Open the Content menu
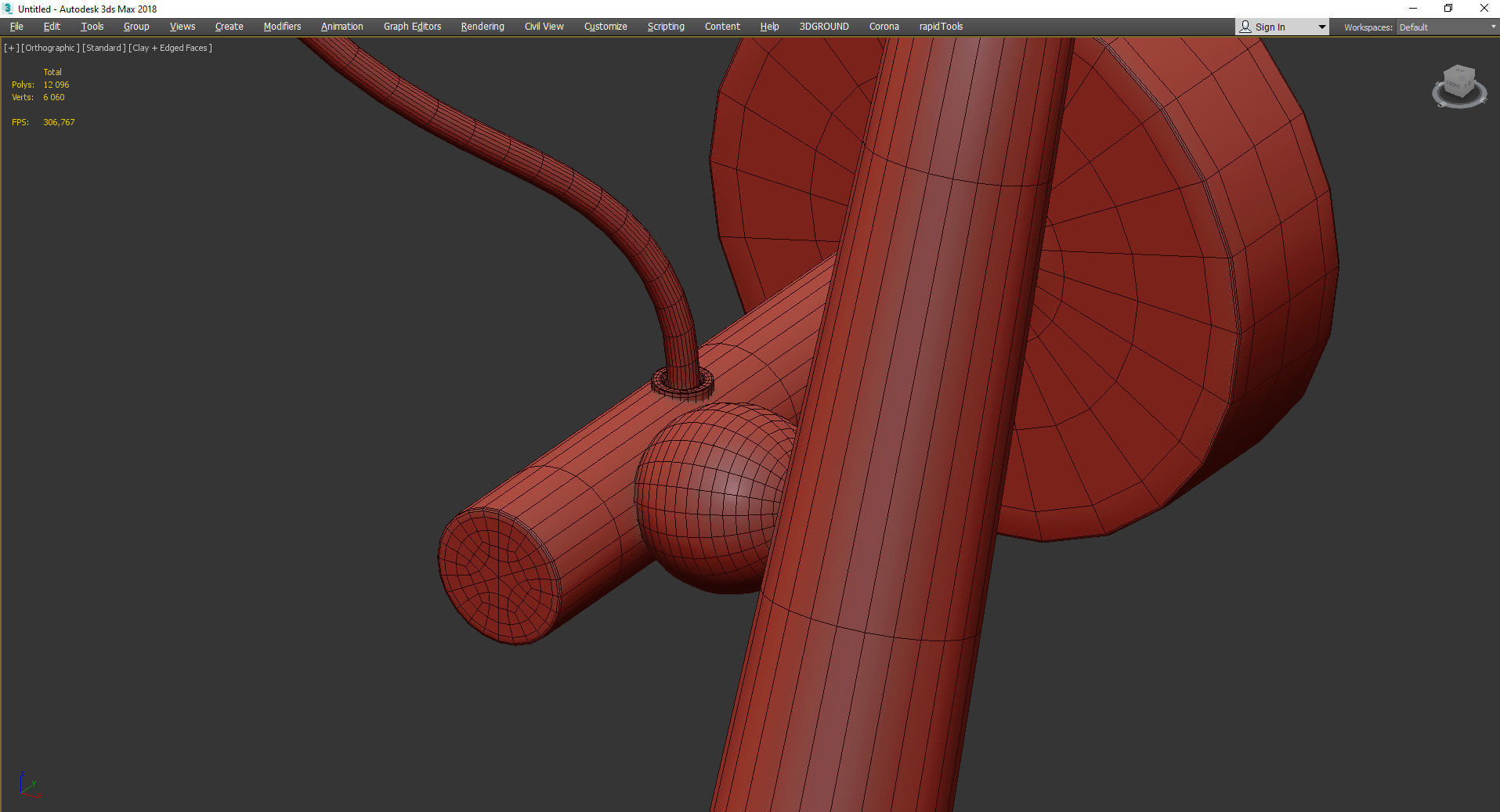 [x=722, y=27]
